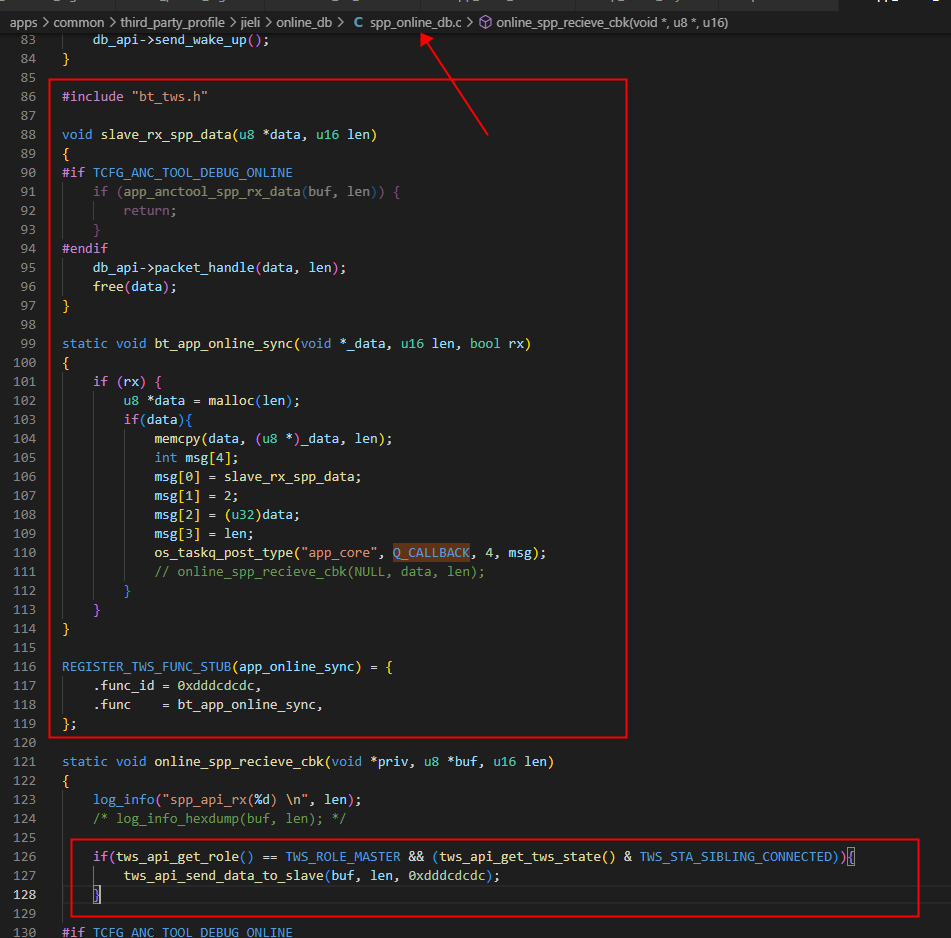Click the tws_api_get_tws_state call
The width and height of the screenshot is (951, 938).
520,856
